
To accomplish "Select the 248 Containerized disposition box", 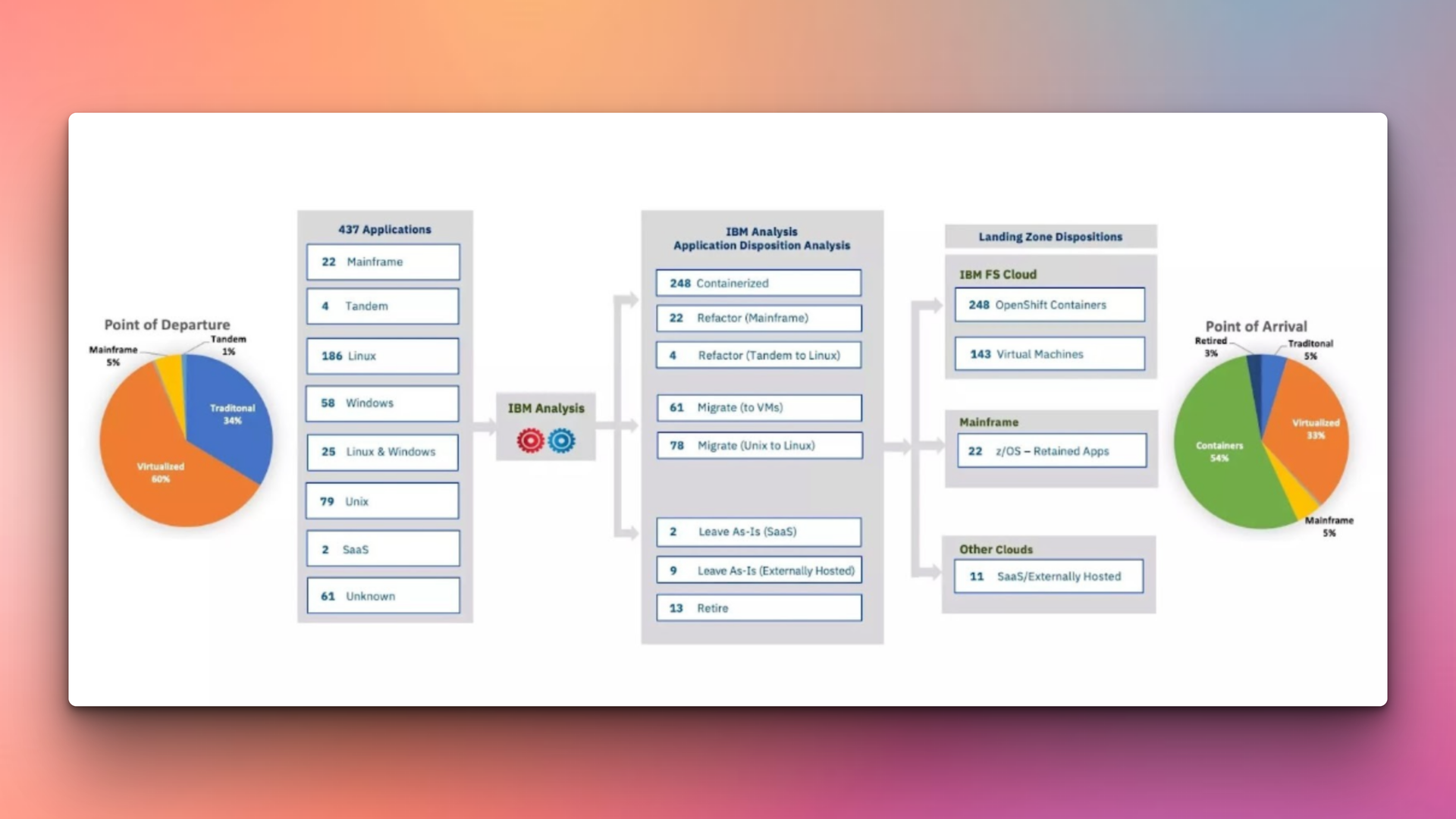I will [758, 283].
